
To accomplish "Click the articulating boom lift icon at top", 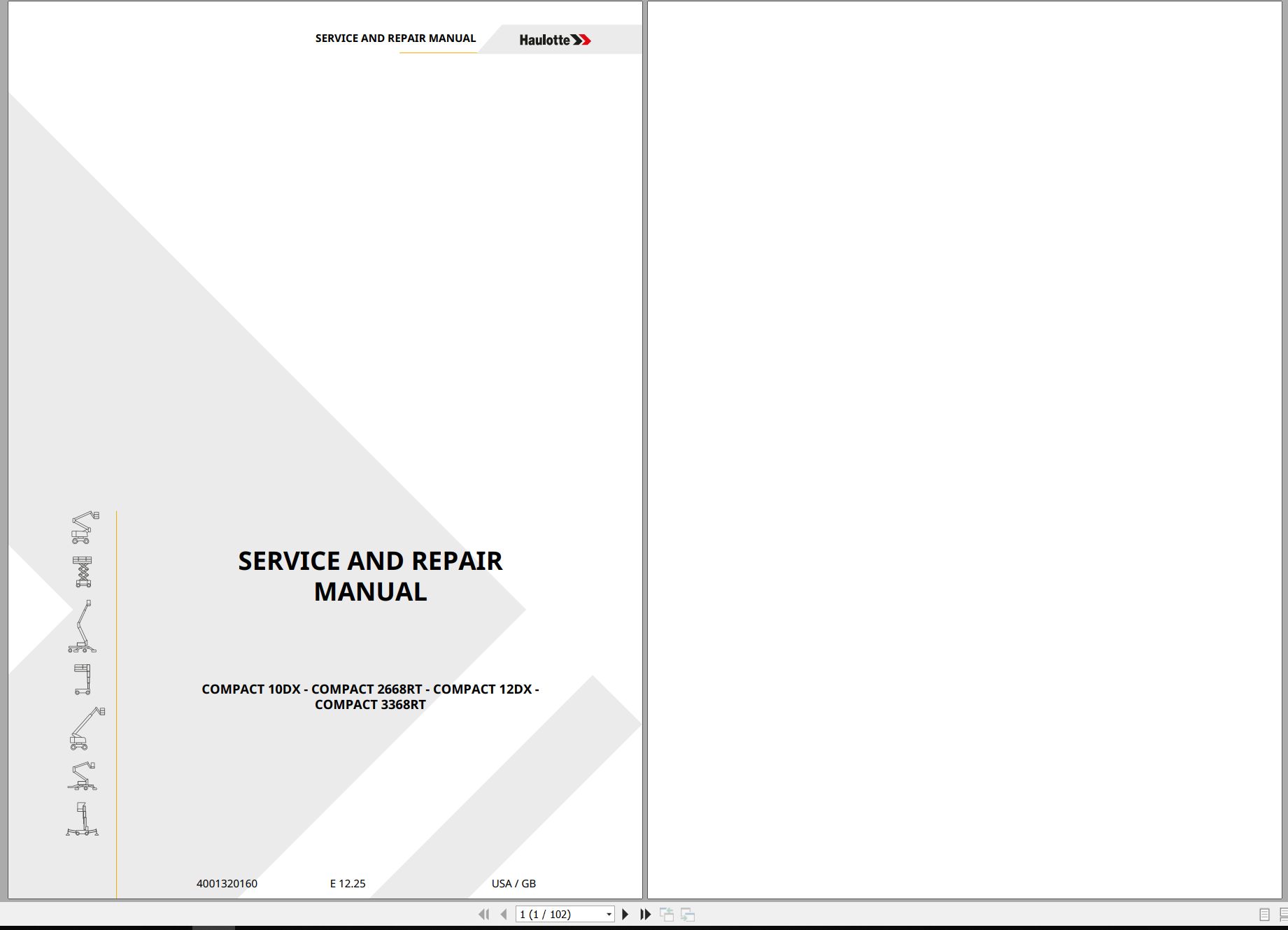I will click(84, 527).
